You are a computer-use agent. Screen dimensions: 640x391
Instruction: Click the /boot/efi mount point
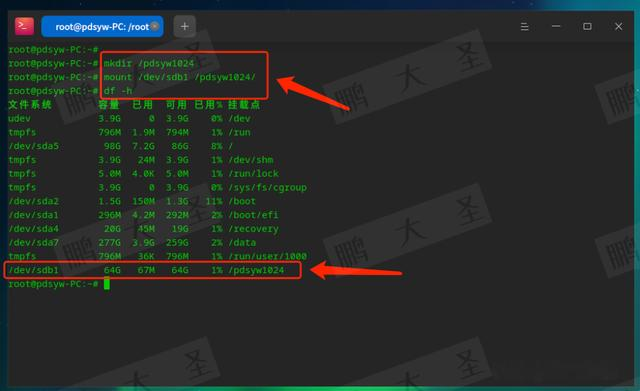[x=253, y=215]
